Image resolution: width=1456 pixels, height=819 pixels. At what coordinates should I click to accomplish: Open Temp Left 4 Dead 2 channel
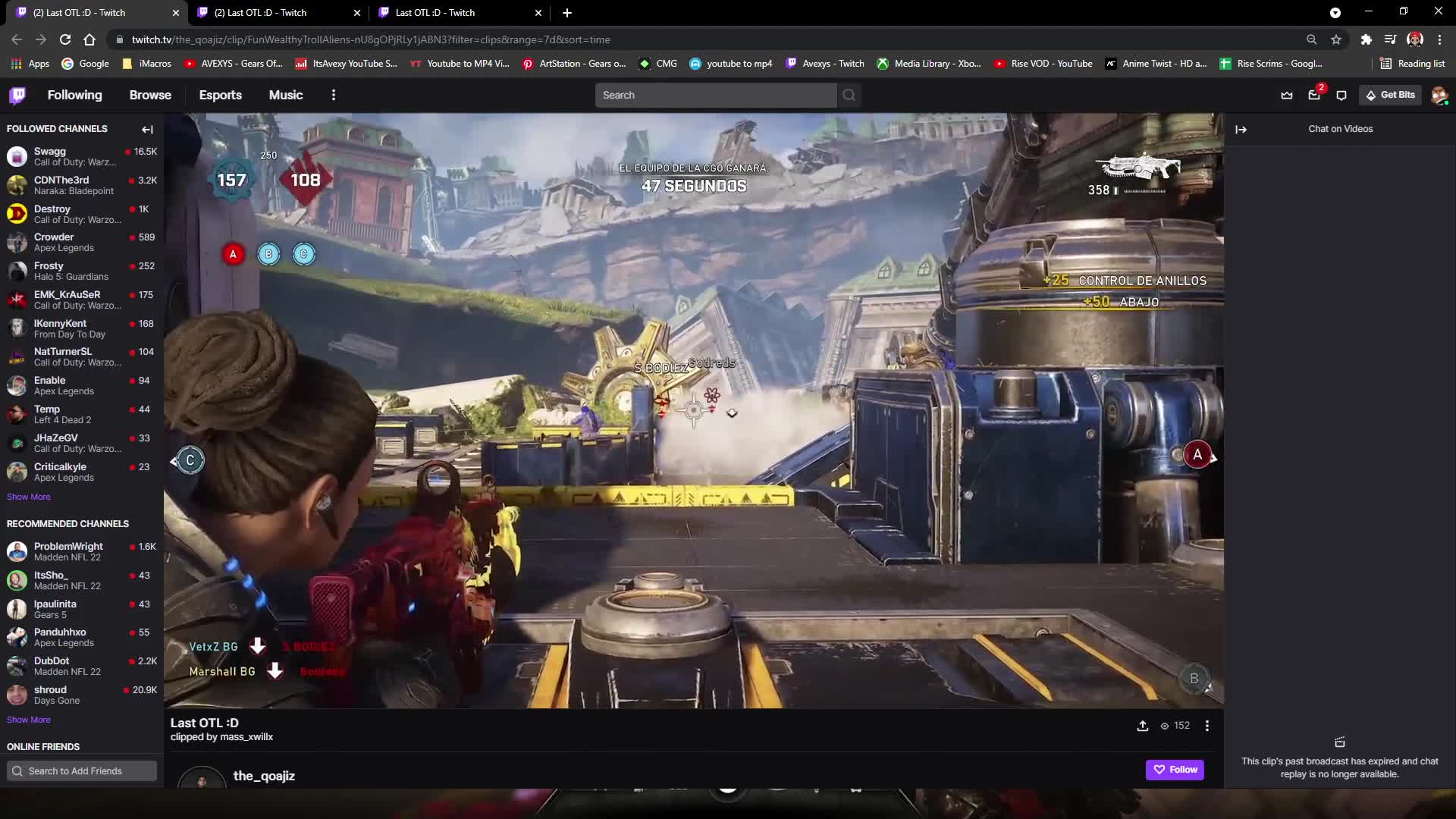82,414
